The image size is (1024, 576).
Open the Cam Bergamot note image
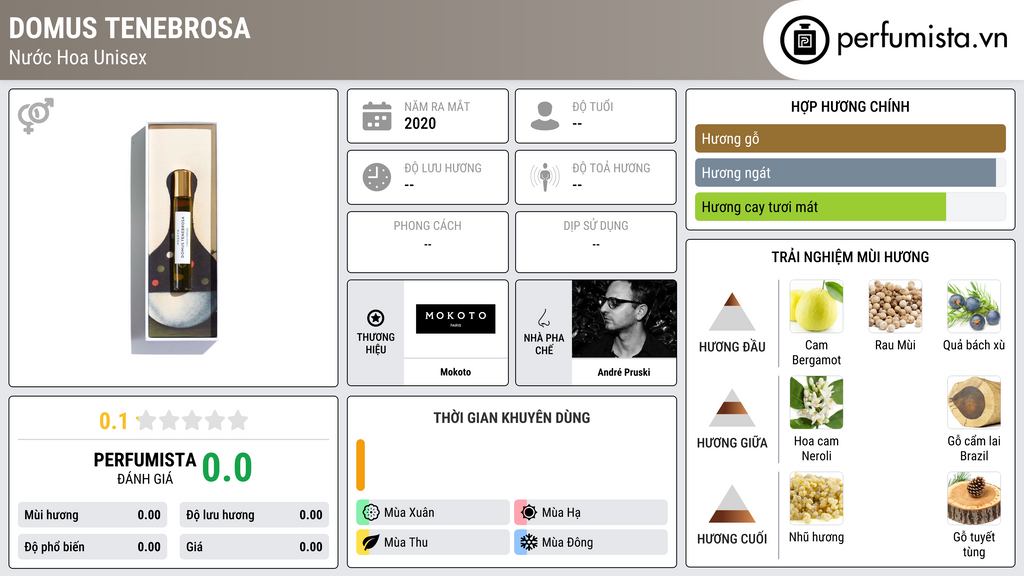click(816, 306)
